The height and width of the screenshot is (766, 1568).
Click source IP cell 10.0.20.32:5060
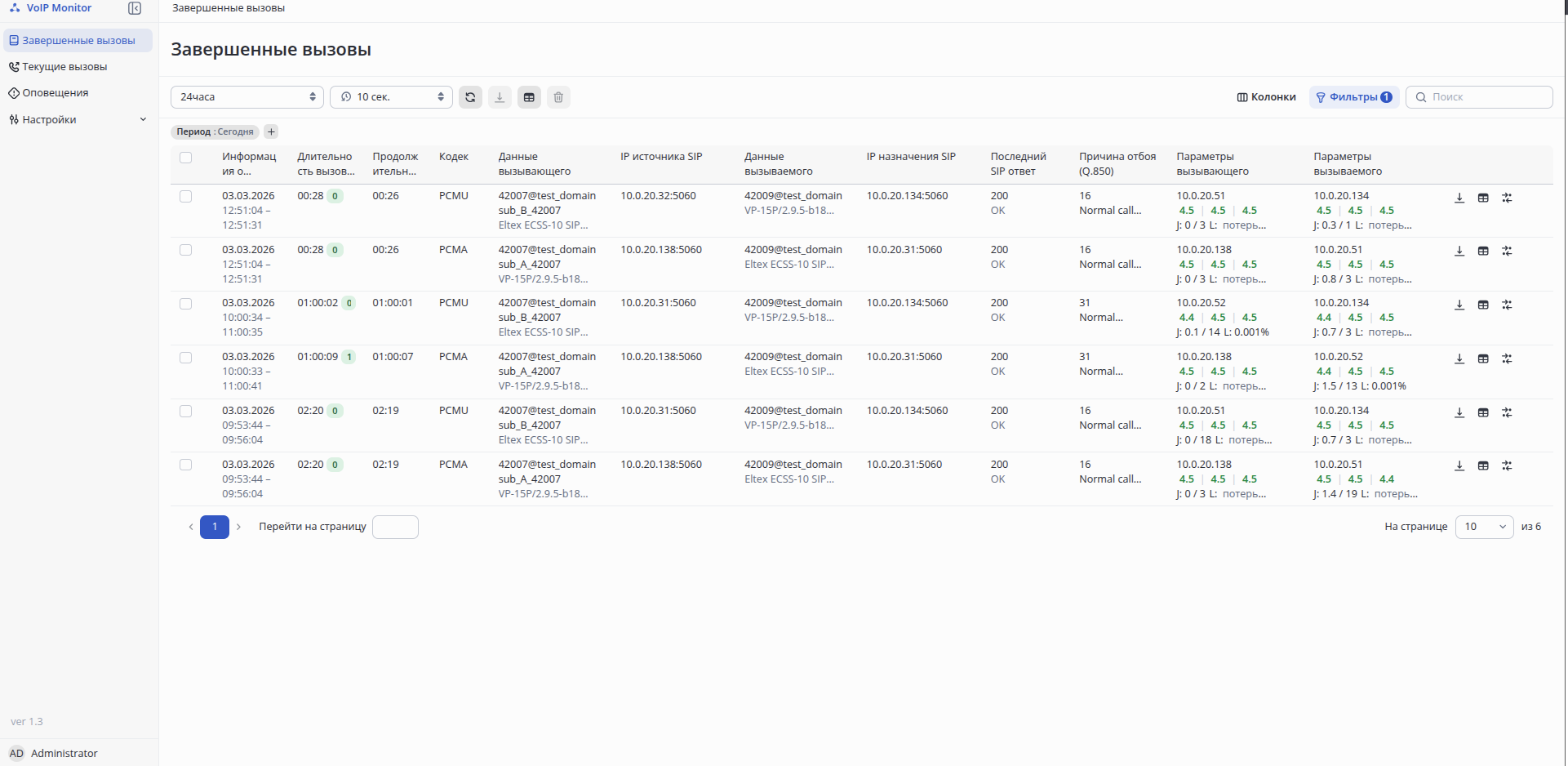tap(658, 196)
